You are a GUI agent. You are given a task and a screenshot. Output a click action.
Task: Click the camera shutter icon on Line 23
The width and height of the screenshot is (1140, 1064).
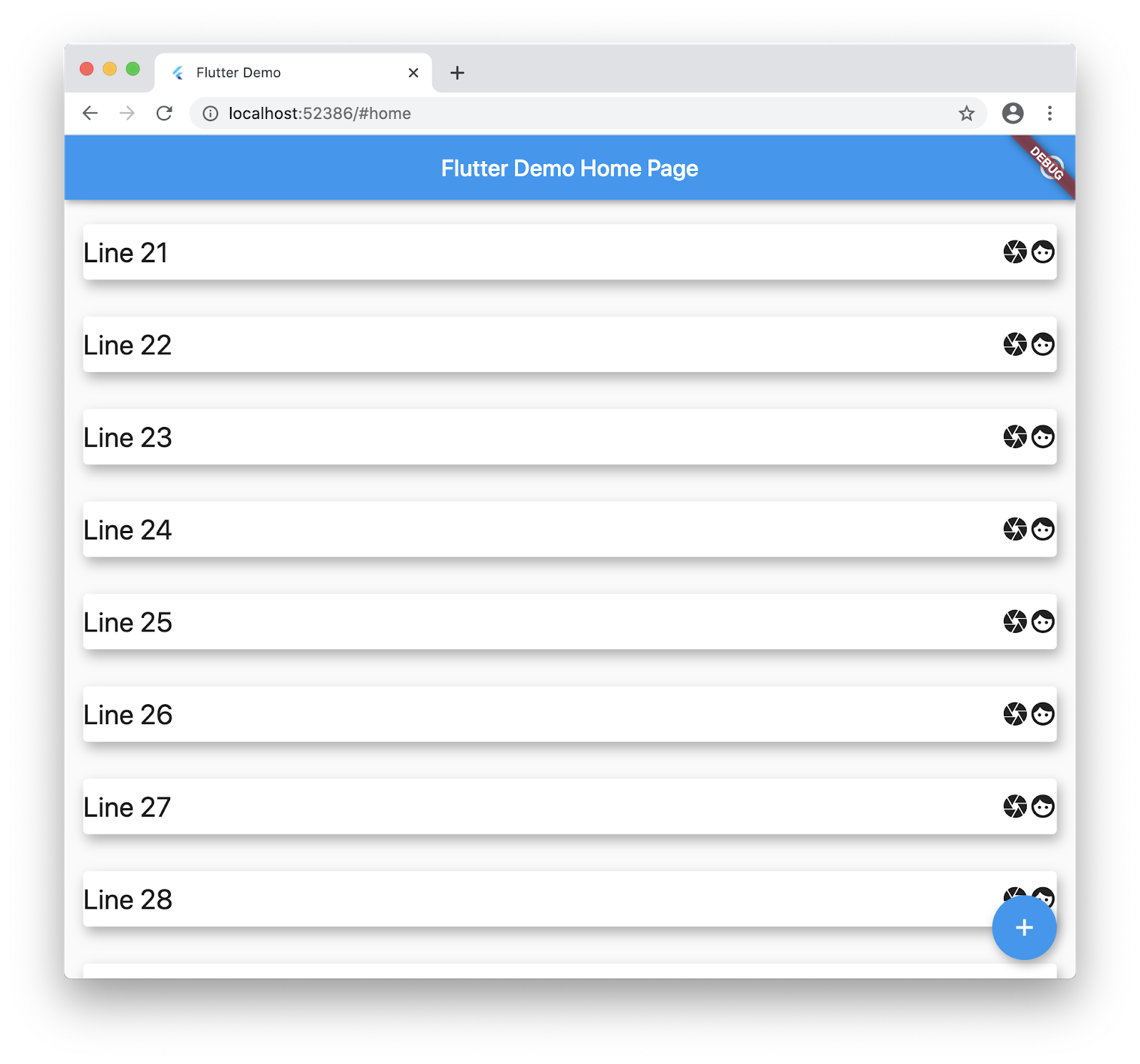tap(1015, 437)
